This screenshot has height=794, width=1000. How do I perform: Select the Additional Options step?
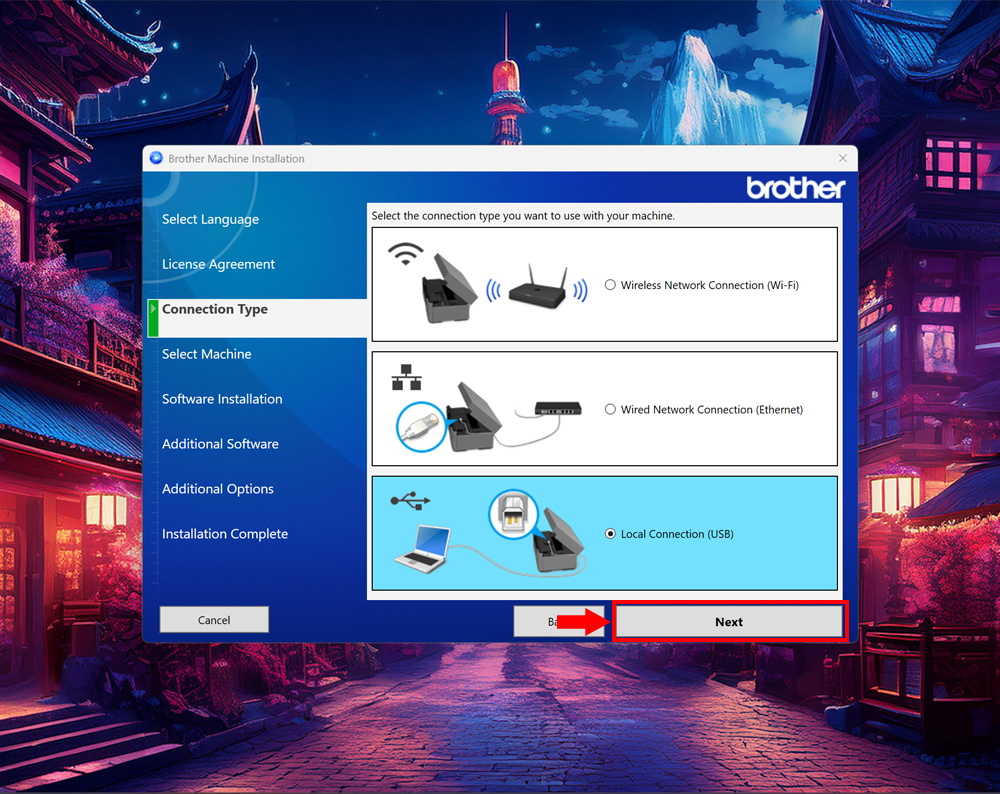(217, 489)
